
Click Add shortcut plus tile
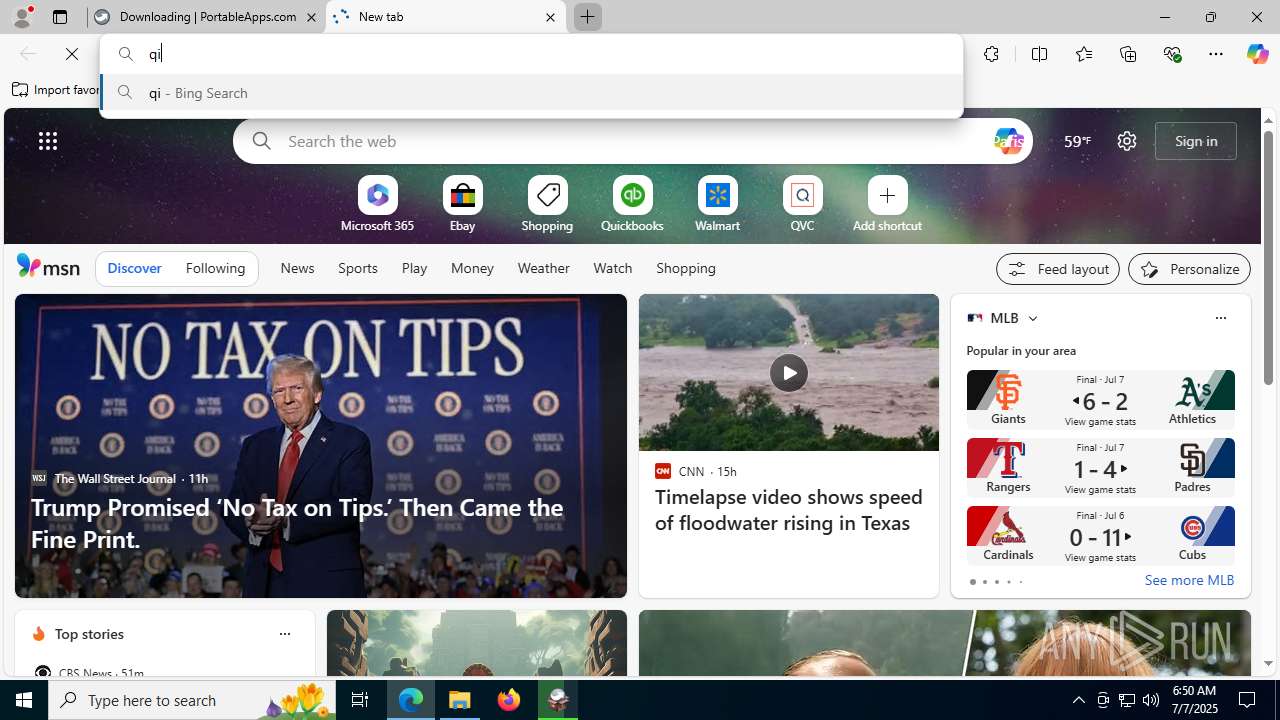(x=887, y=206)
